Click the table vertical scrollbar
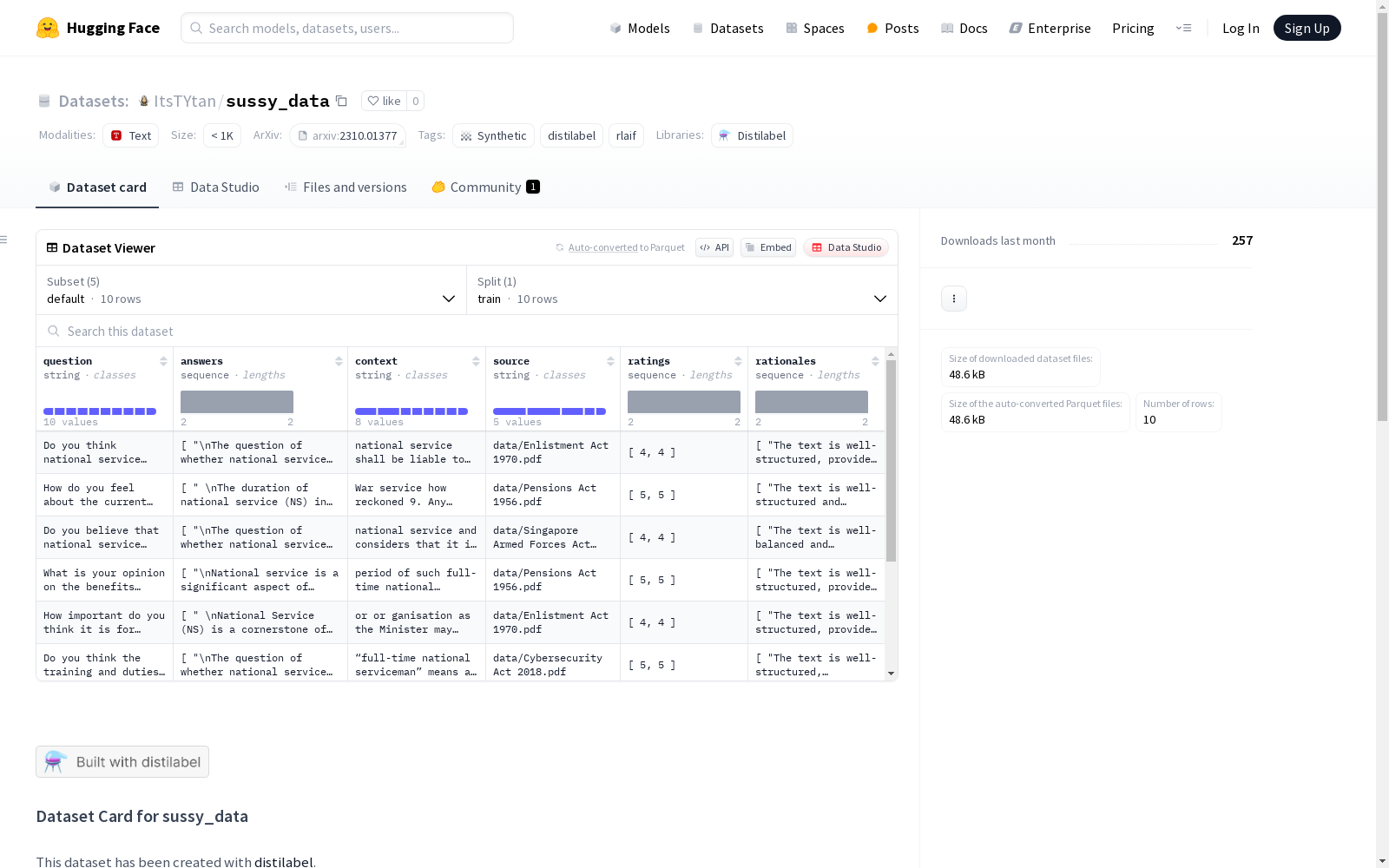Image resolution: width=1389 pixels, height=868 pixels. pos(891,460)
